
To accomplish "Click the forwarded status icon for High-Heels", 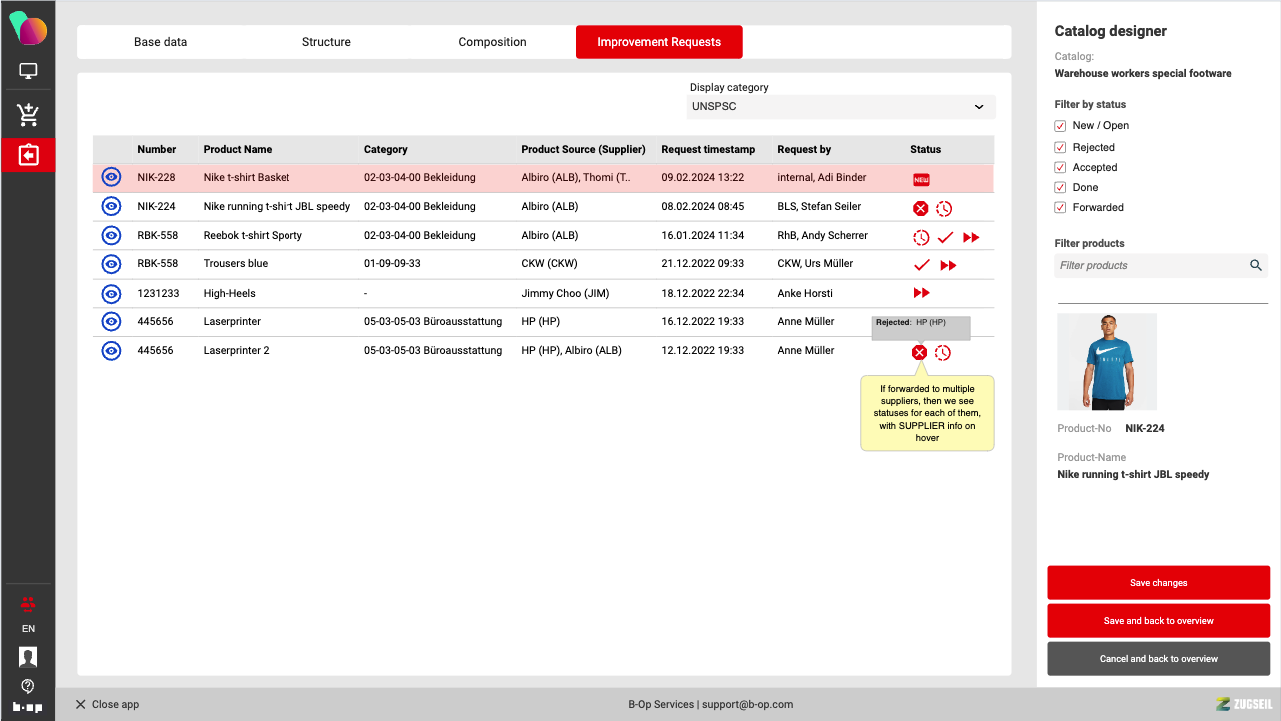I will coord(921,293).
